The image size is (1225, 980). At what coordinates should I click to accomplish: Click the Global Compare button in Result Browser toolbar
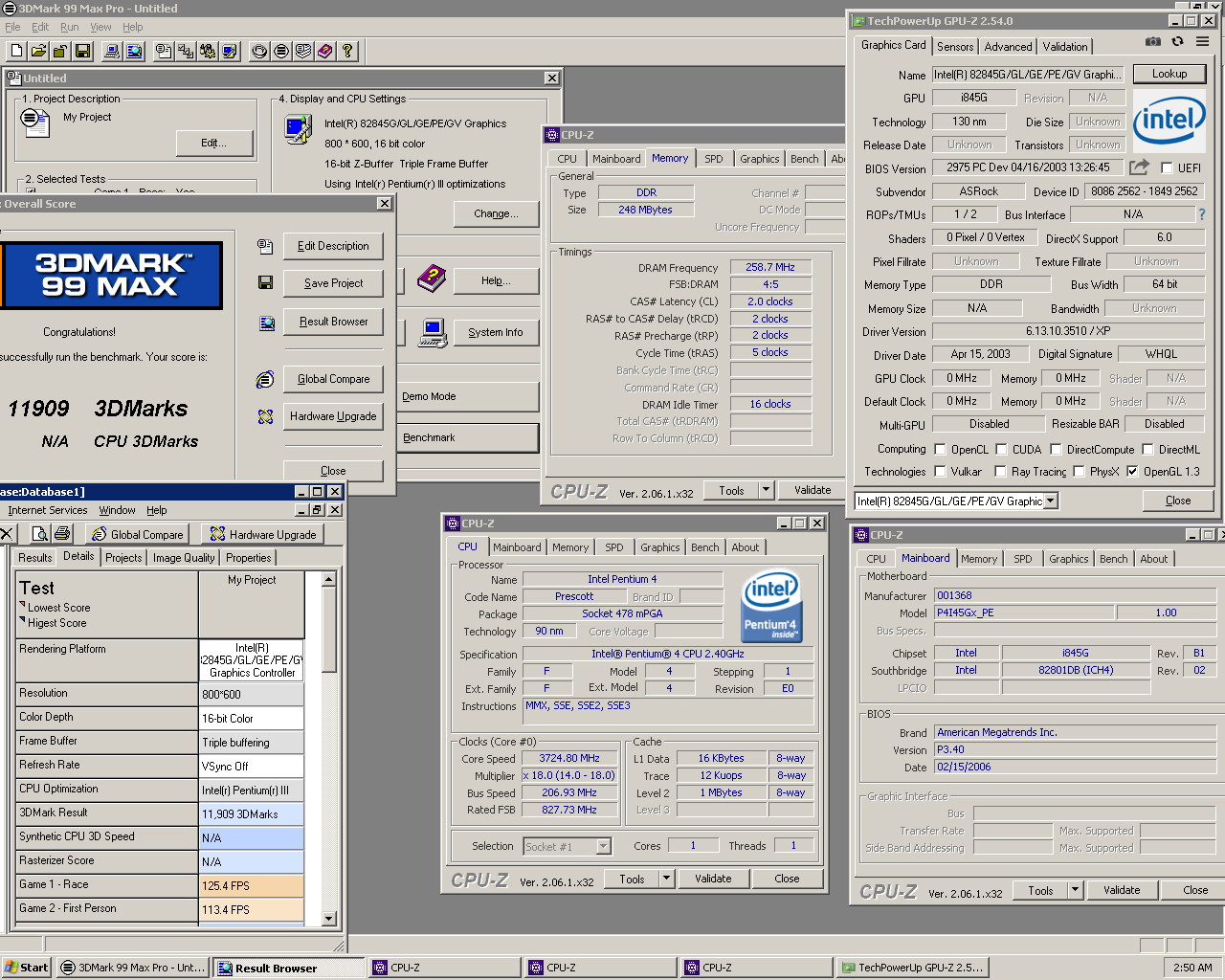pos(137,534)
